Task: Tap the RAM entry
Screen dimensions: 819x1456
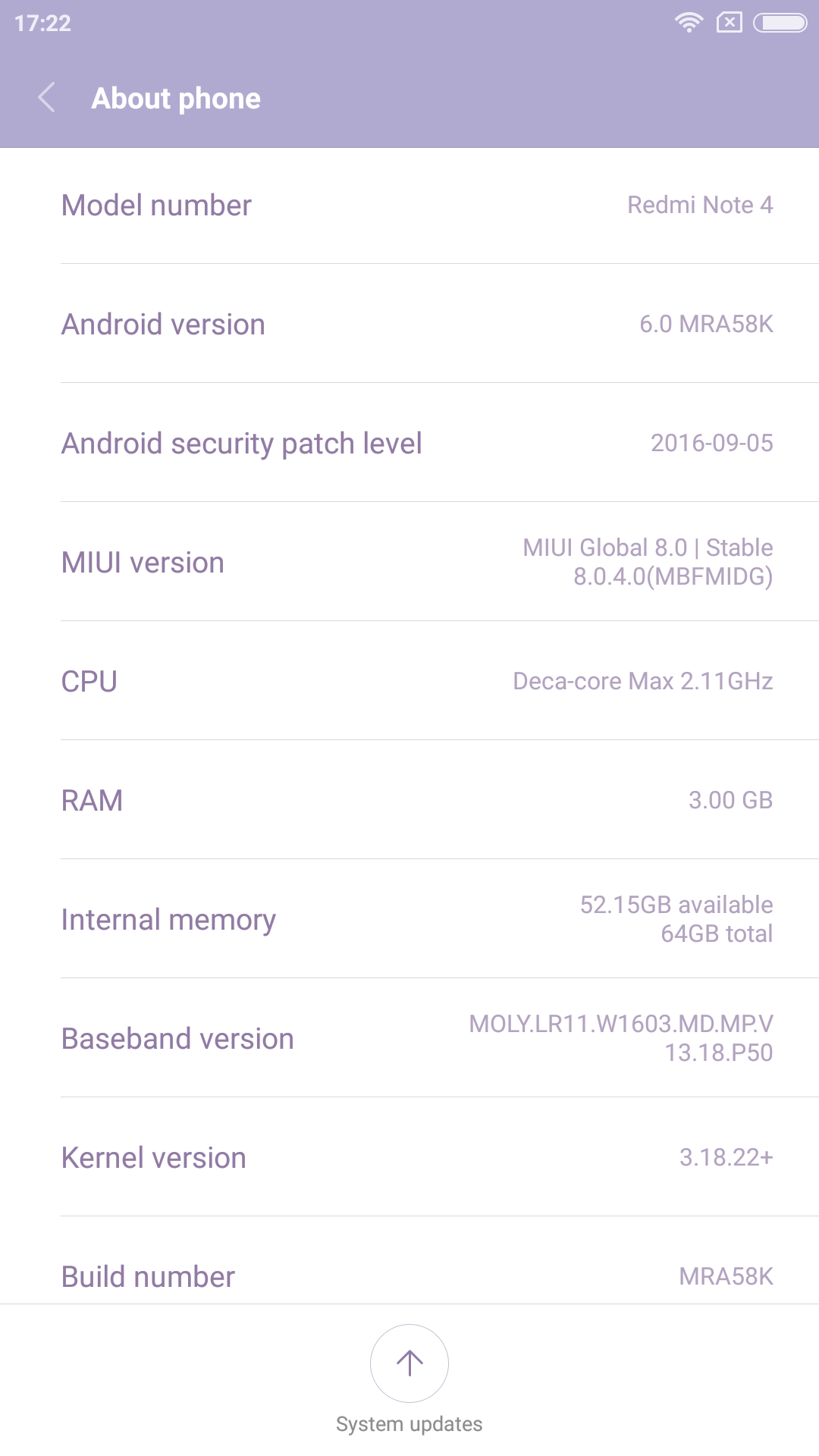Action: 409,801
